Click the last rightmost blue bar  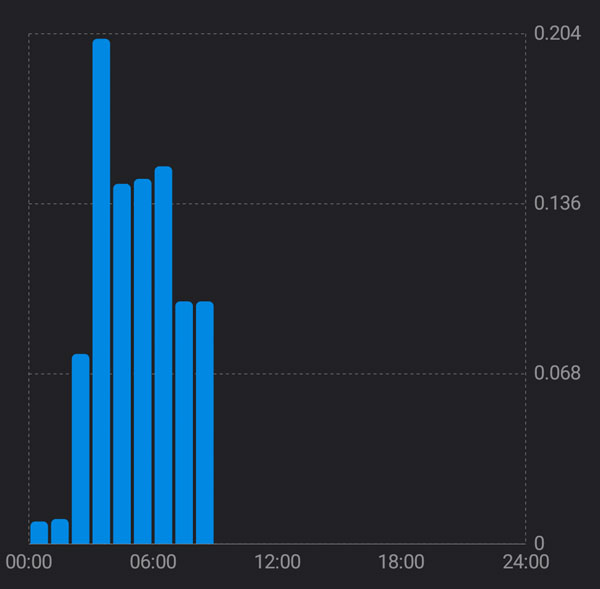[x=205, y=422]
